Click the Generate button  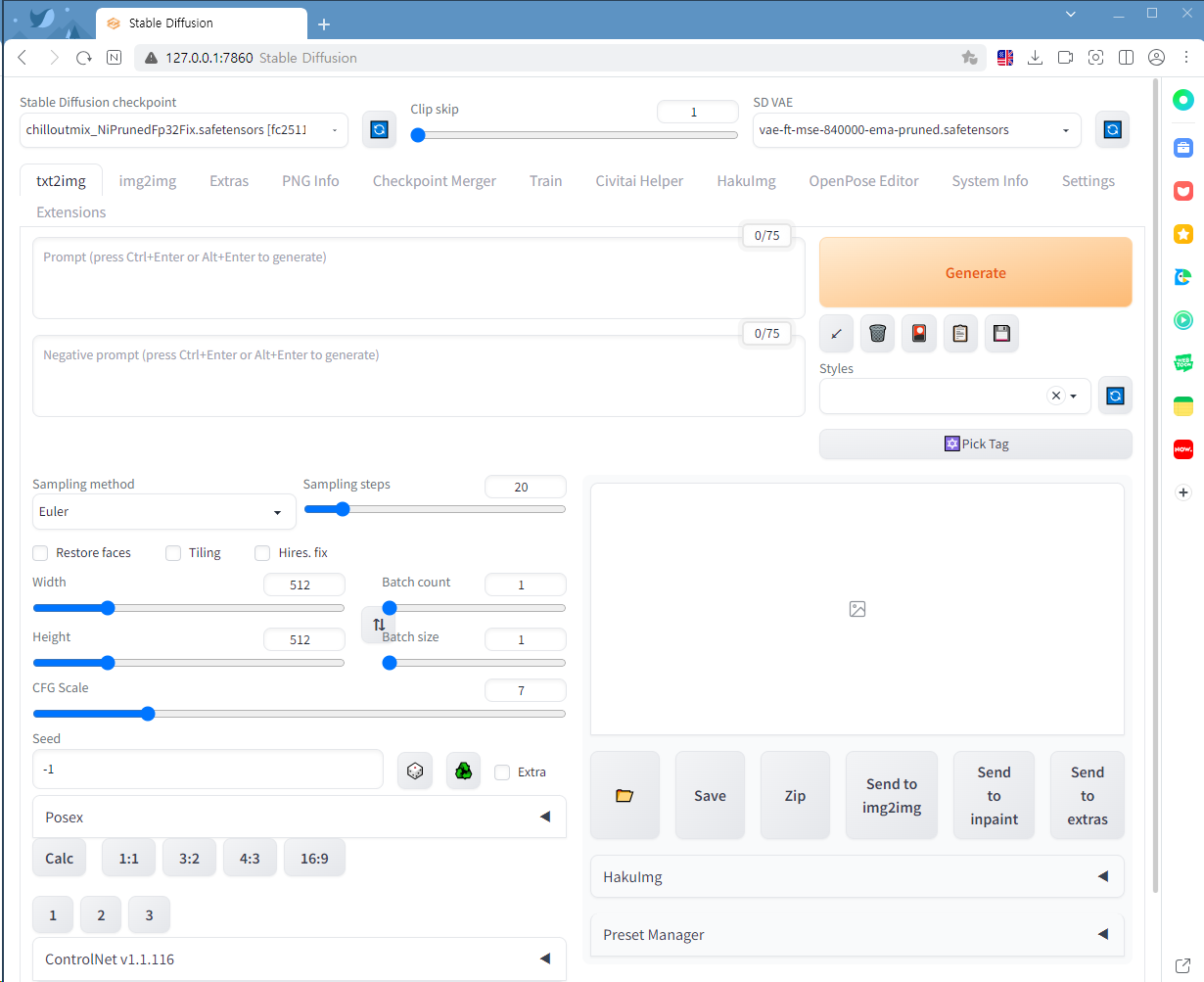click(x=975, y=273)
